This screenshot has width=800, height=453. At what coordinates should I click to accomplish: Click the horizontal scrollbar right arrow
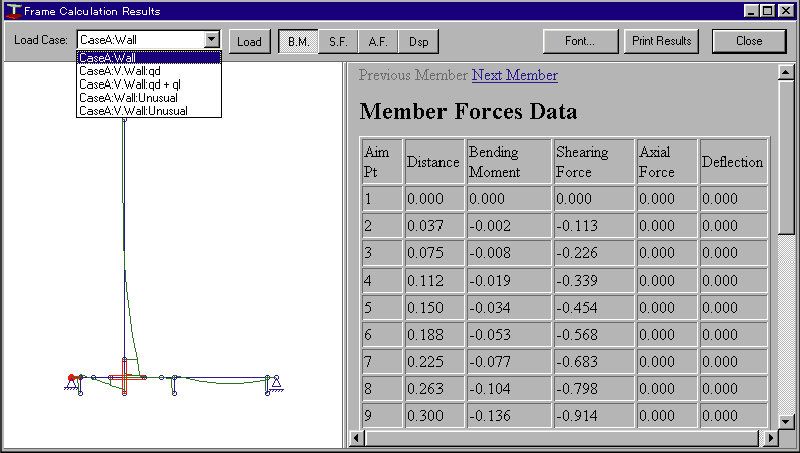[770, 438]
